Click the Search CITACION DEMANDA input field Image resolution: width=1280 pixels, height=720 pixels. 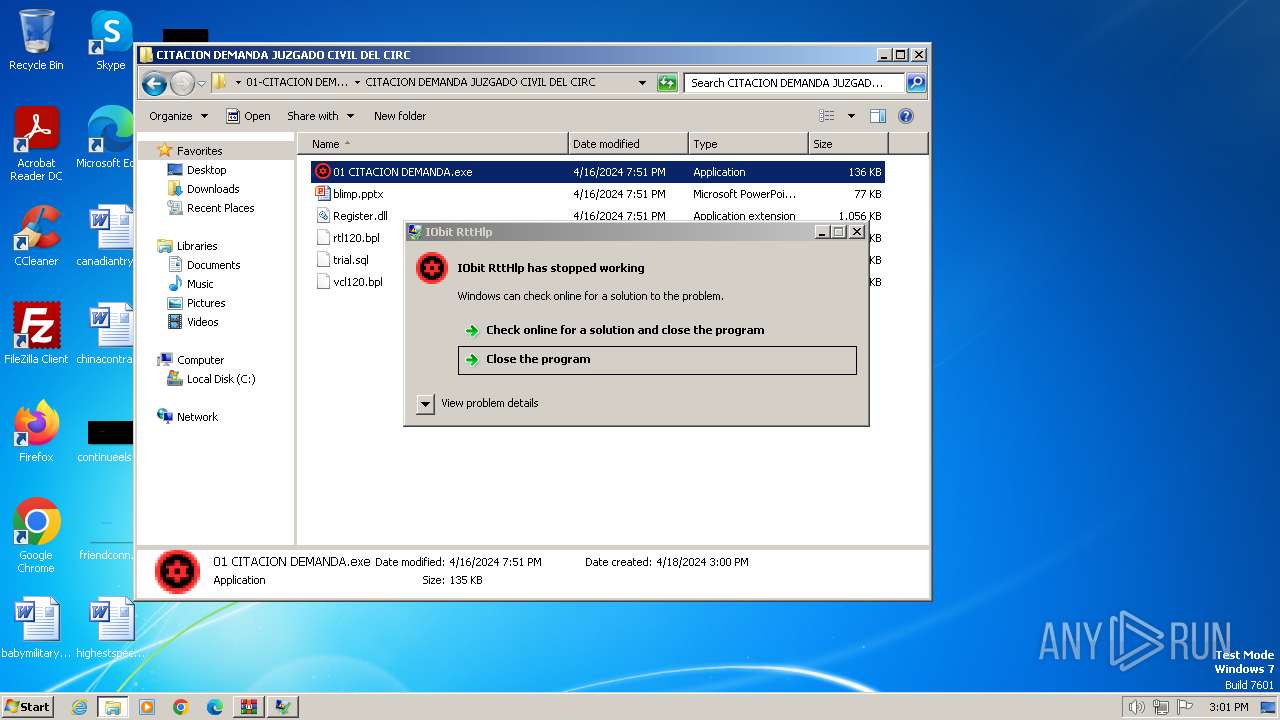pos(795,83)
